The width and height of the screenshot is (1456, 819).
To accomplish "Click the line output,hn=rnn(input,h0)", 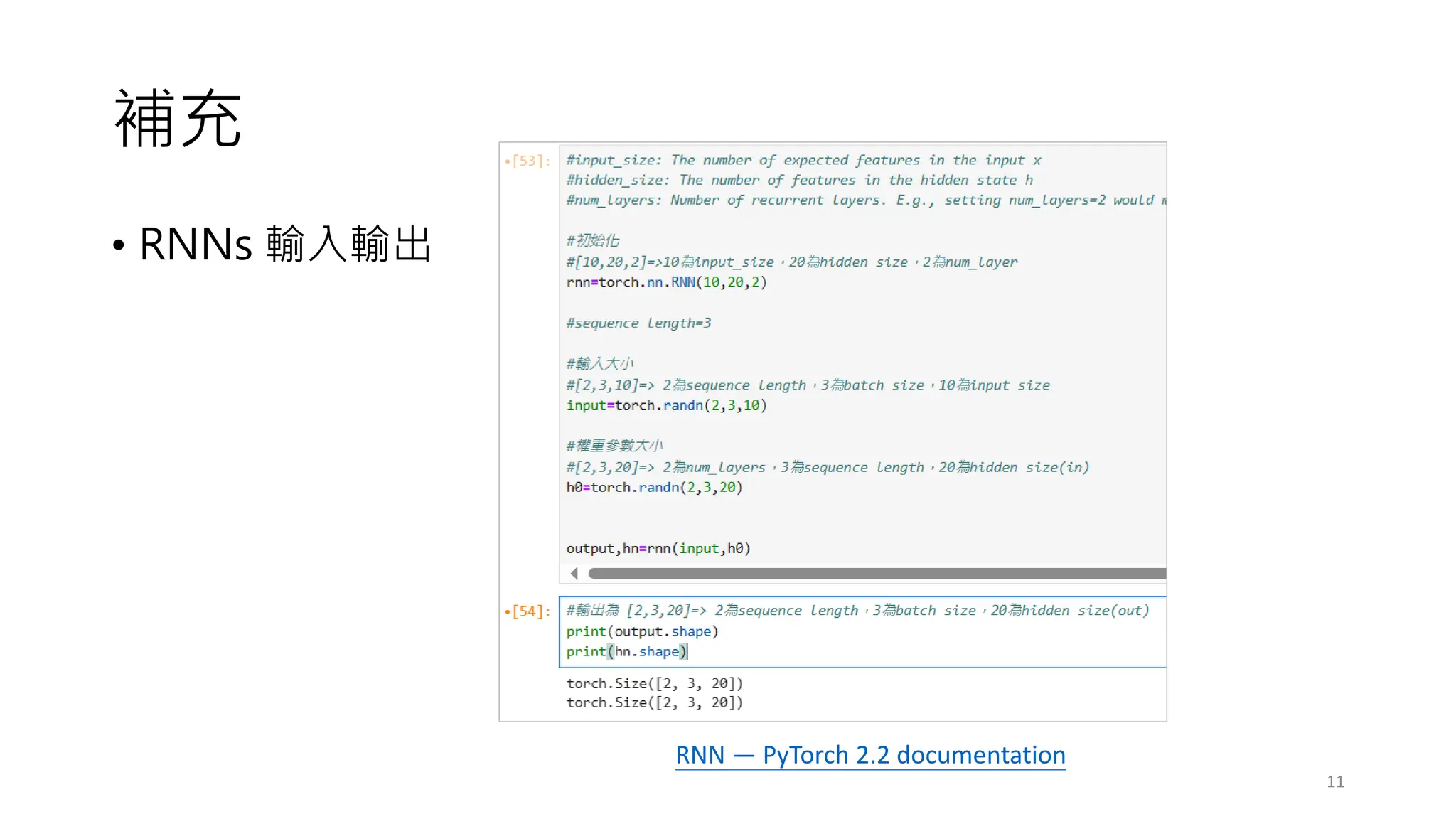I will click(658, 549).
